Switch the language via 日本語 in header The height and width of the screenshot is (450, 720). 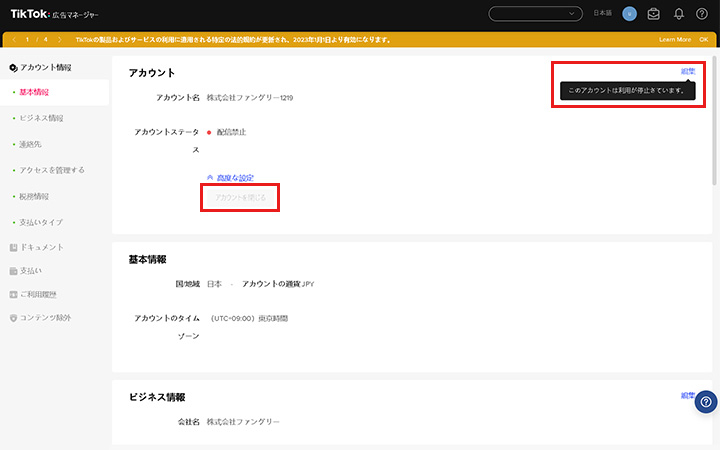[x=602, y=13]
